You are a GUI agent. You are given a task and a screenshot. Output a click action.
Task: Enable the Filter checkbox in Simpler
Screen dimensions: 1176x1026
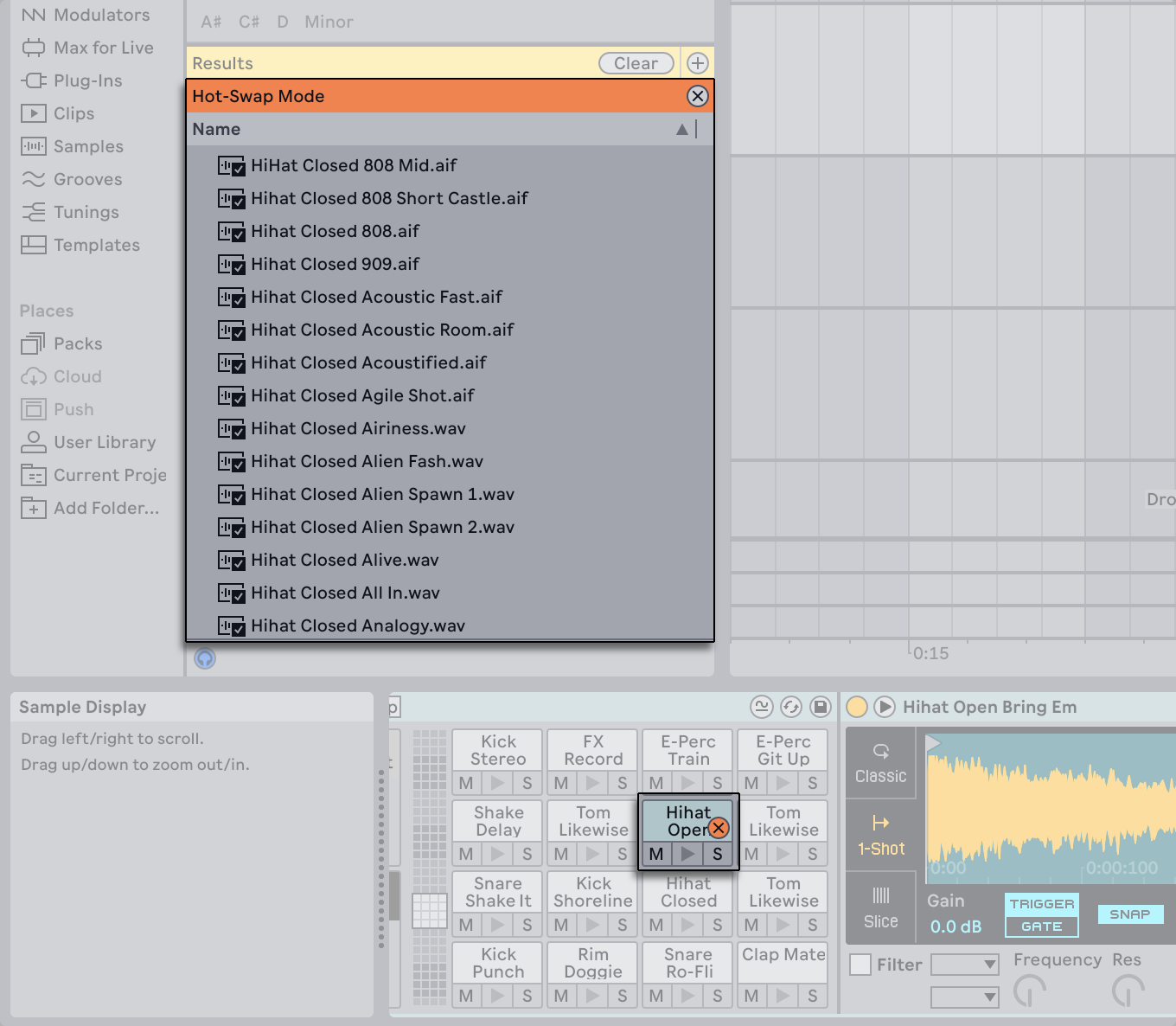[860, 964]
